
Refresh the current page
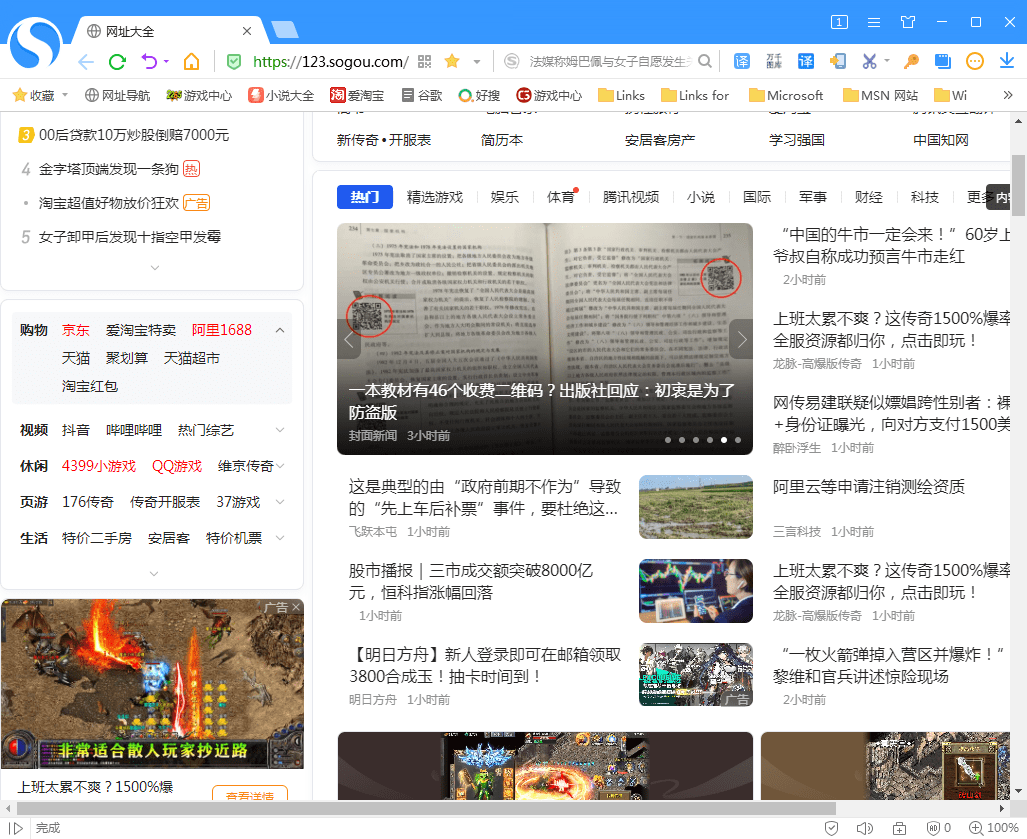pos(117,61)
